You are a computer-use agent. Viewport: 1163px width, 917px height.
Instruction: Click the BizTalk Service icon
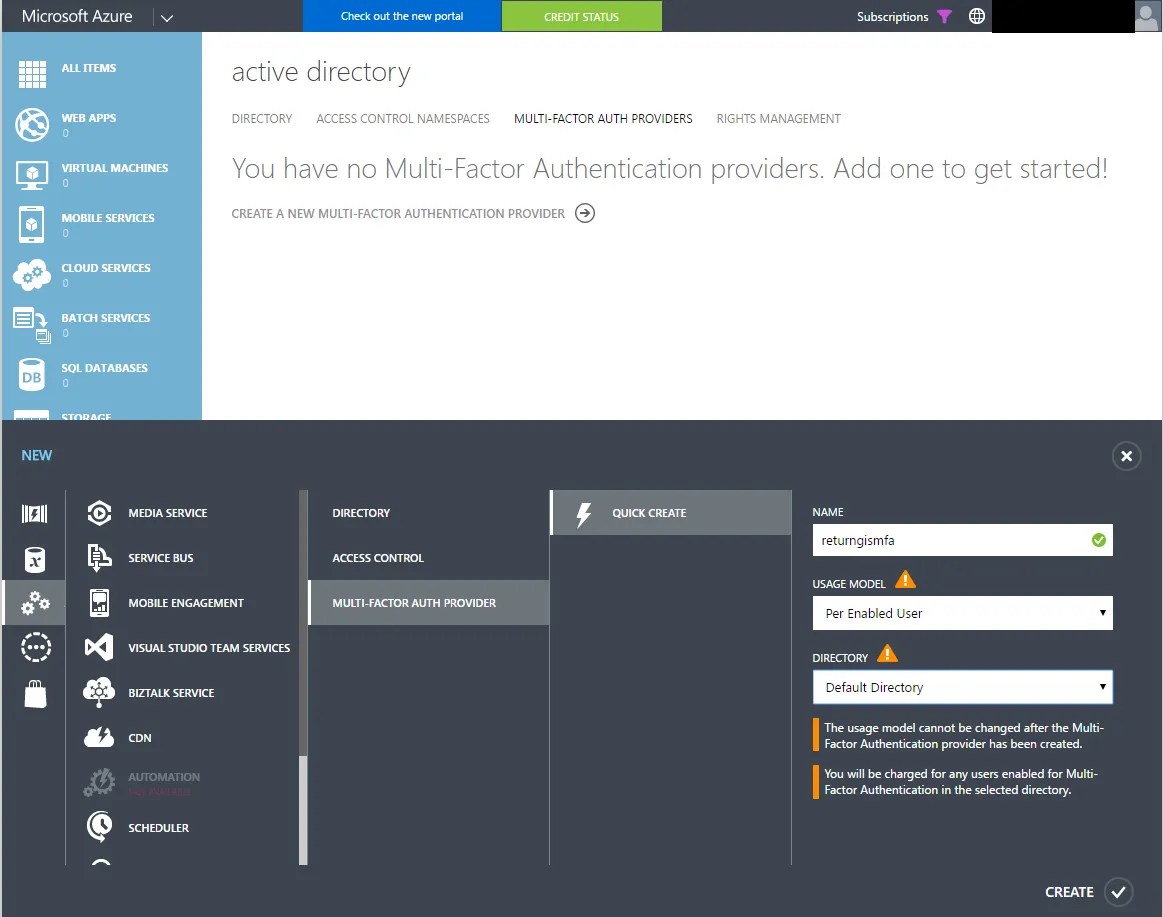click(x=99, y=692)
